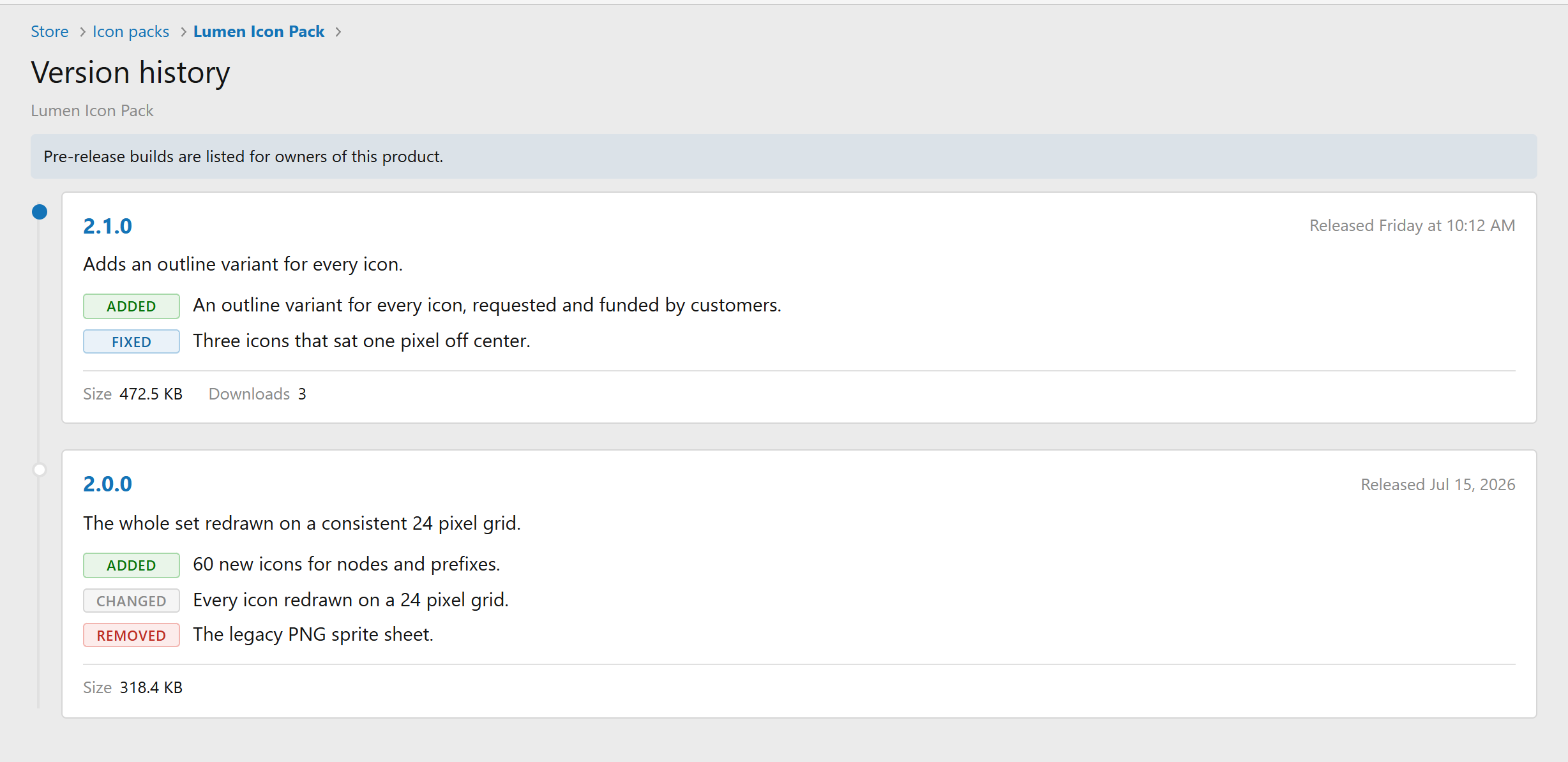Open Lumen Icon Pack breadcrumb link

tap(259, 31)
